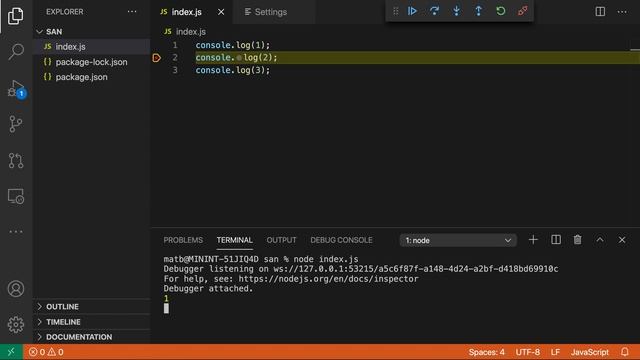Open the Source Control view
The image size is (640, 360).
click(x=16, y=124)
